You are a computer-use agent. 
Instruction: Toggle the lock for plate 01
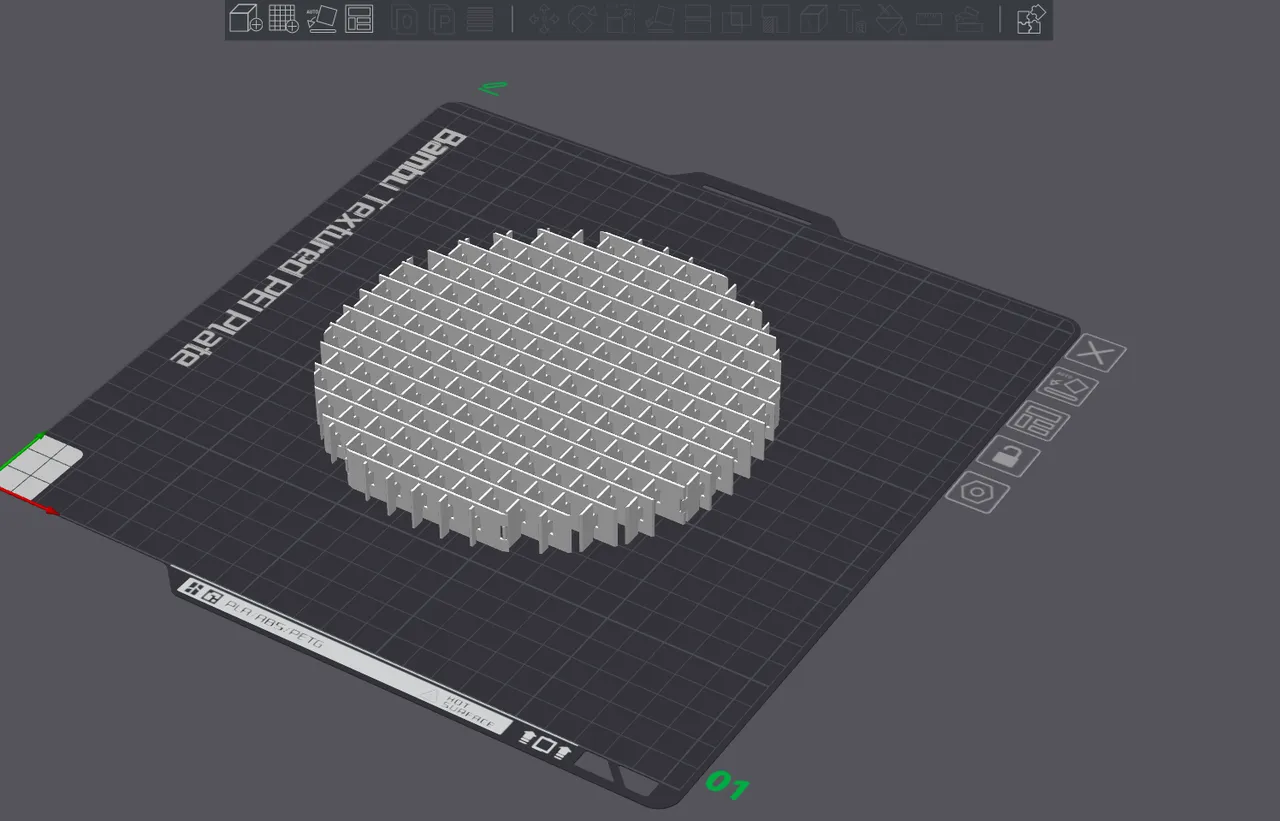(1010, 458)
